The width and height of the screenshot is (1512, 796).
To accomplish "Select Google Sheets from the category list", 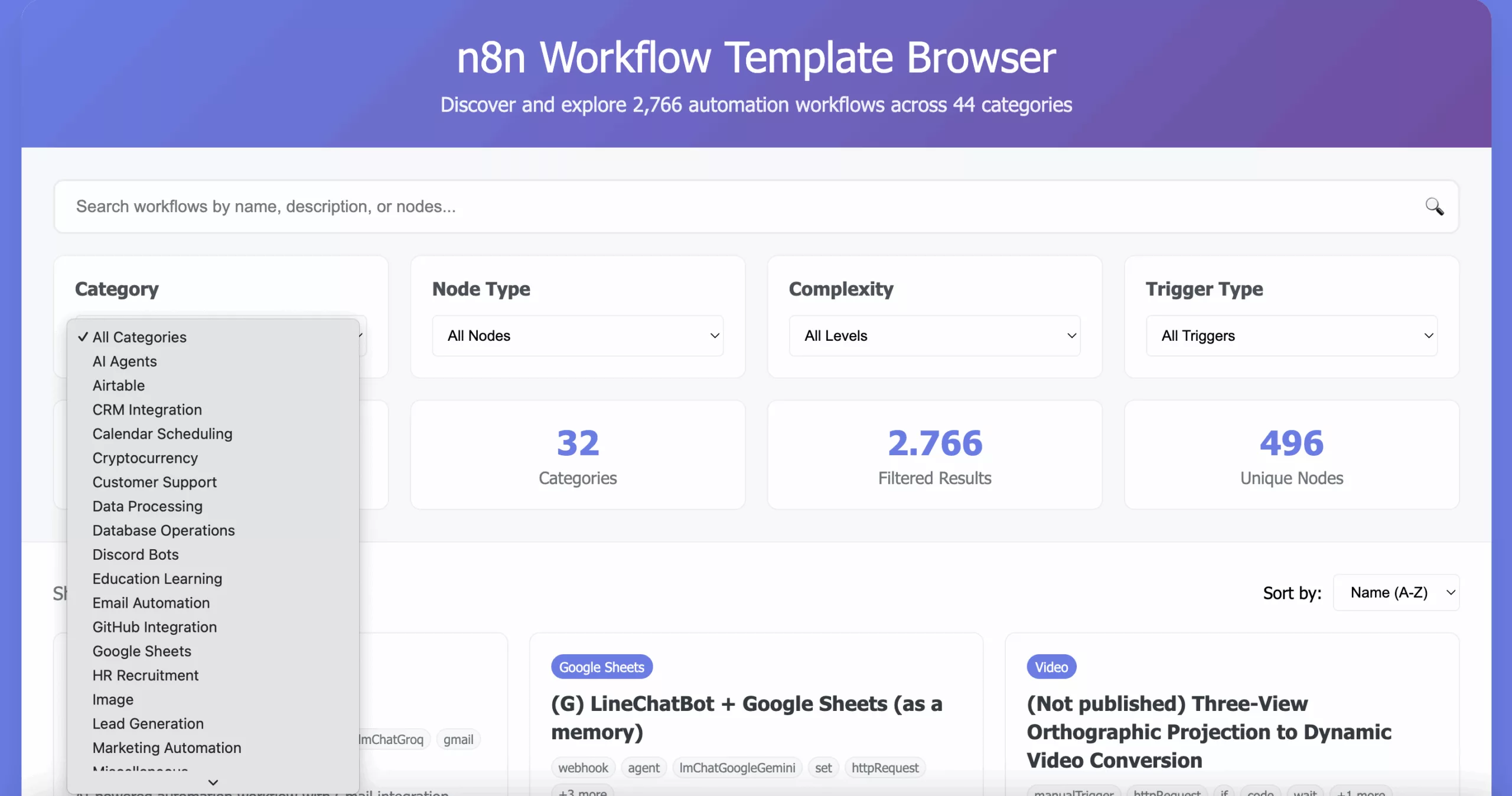I will pos(141,651).
